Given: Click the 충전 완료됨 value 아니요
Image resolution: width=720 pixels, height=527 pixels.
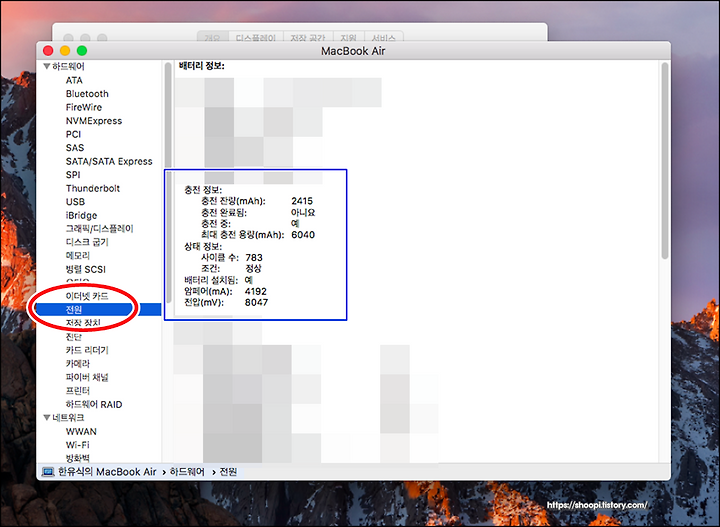Looking at the screenshot, I should pyautogui.click(x=303, y=213).
